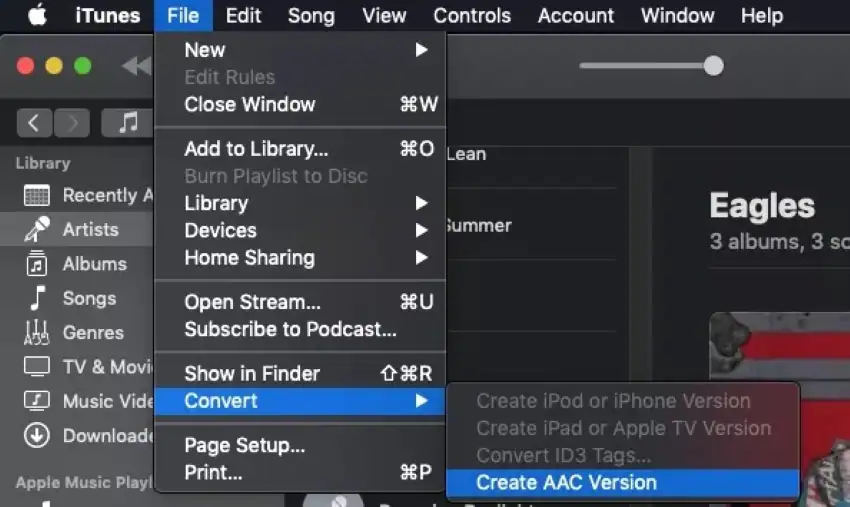Choose Print… from File menu

(300, 472)
